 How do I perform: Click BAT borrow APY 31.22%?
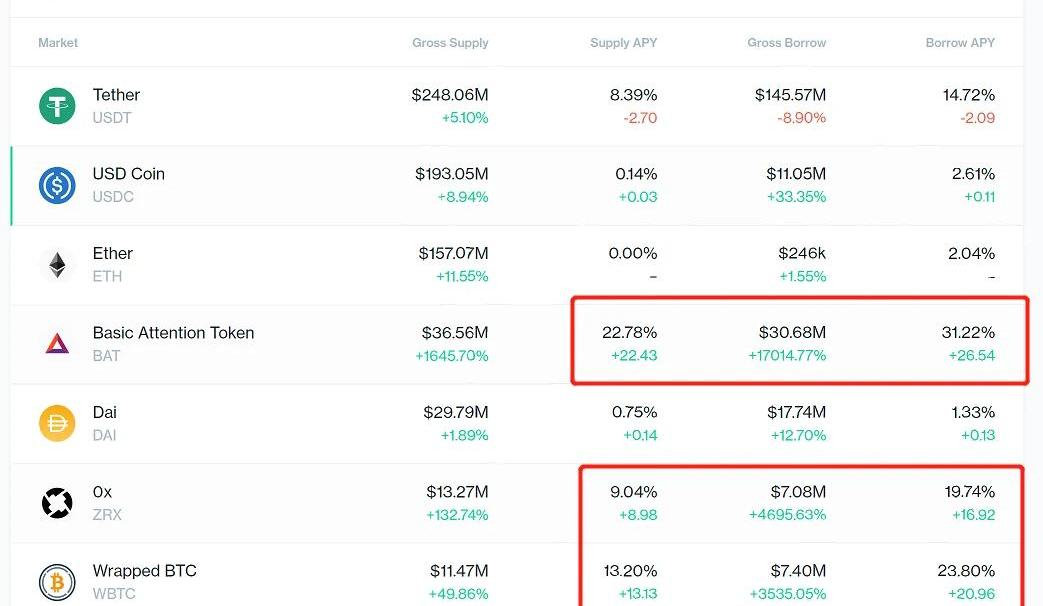[x=968, y=333]
